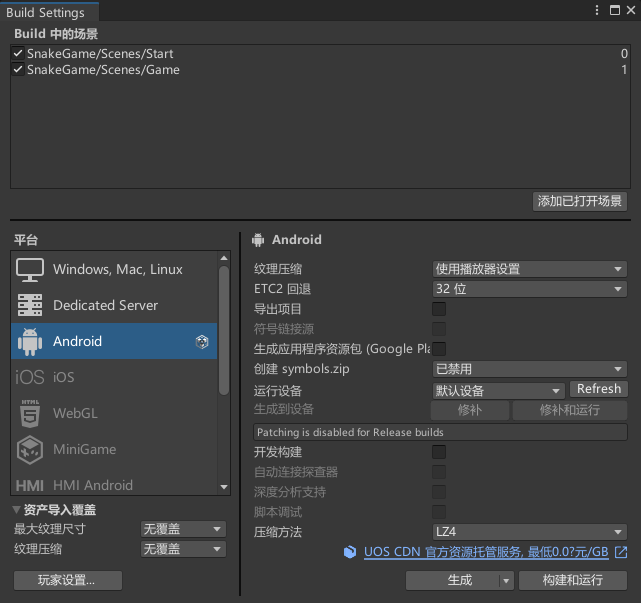
Task: Click the Windows, Mac, Linux monitor icon
Action: [x=30, y=269]
